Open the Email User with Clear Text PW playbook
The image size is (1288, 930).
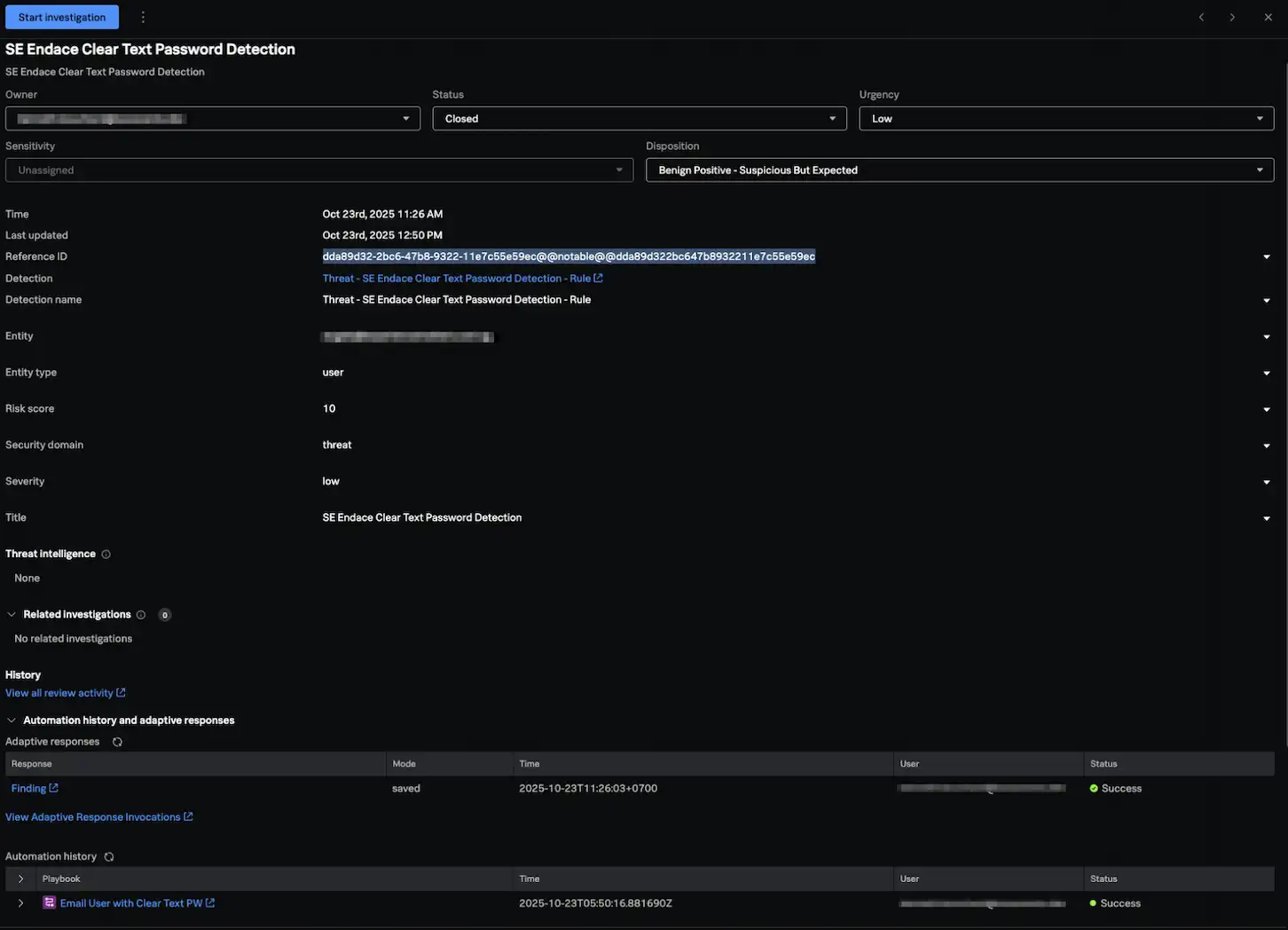130,902
